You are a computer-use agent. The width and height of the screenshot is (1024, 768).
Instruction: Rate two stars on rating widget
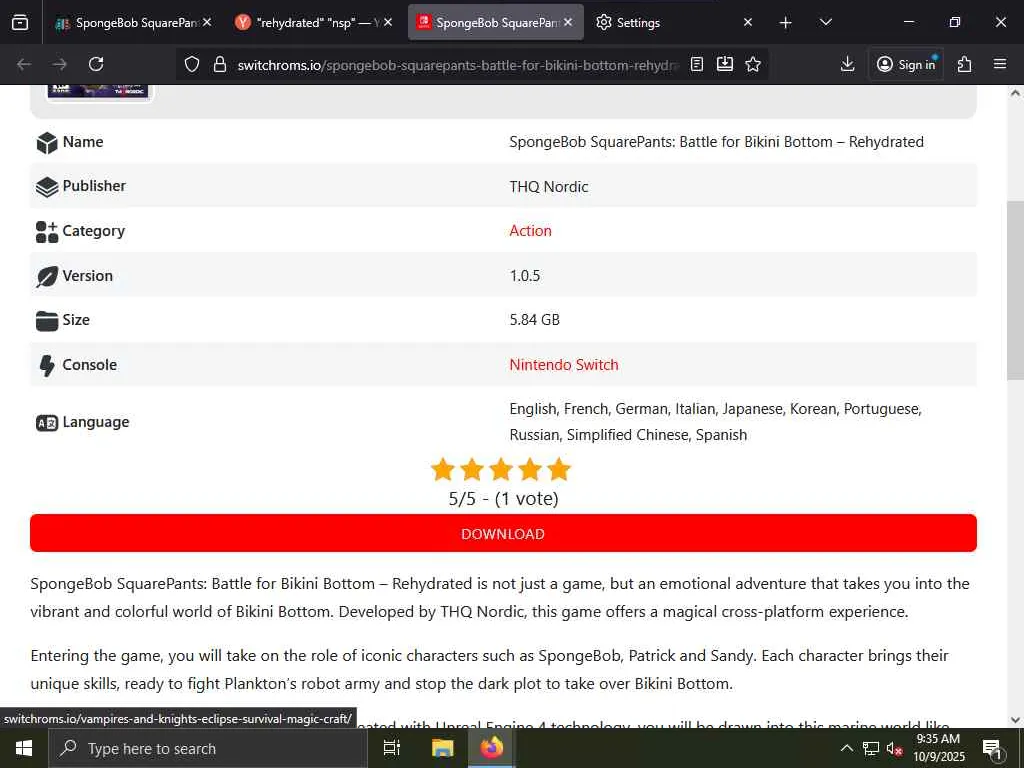click(x=472, y=470)
